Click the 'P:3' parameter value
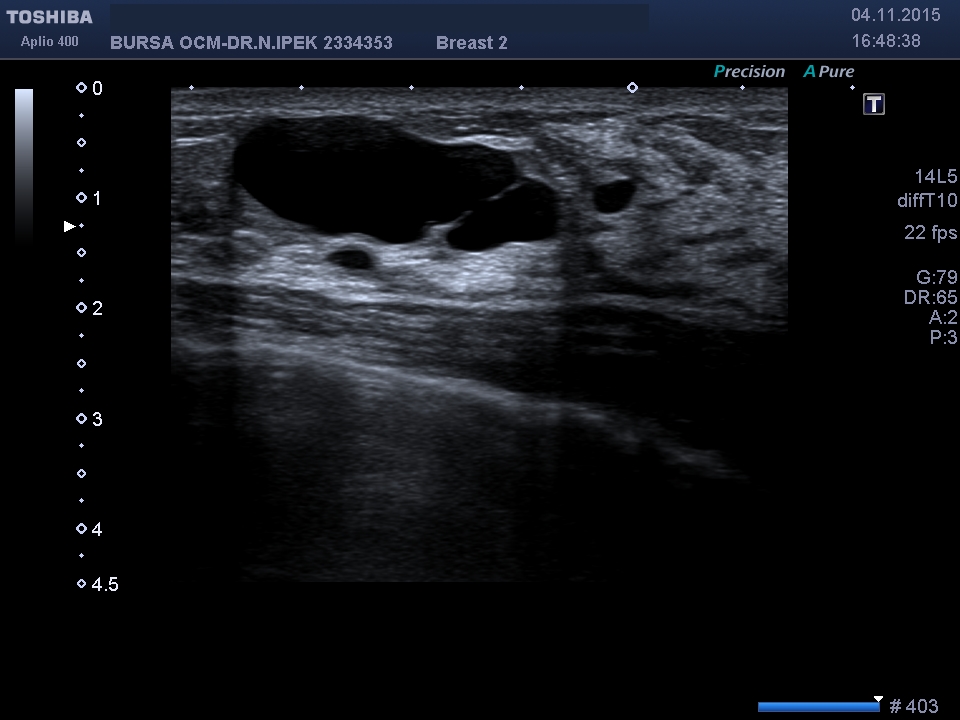The width and height of the screenshot is (960, 720). 943,337
